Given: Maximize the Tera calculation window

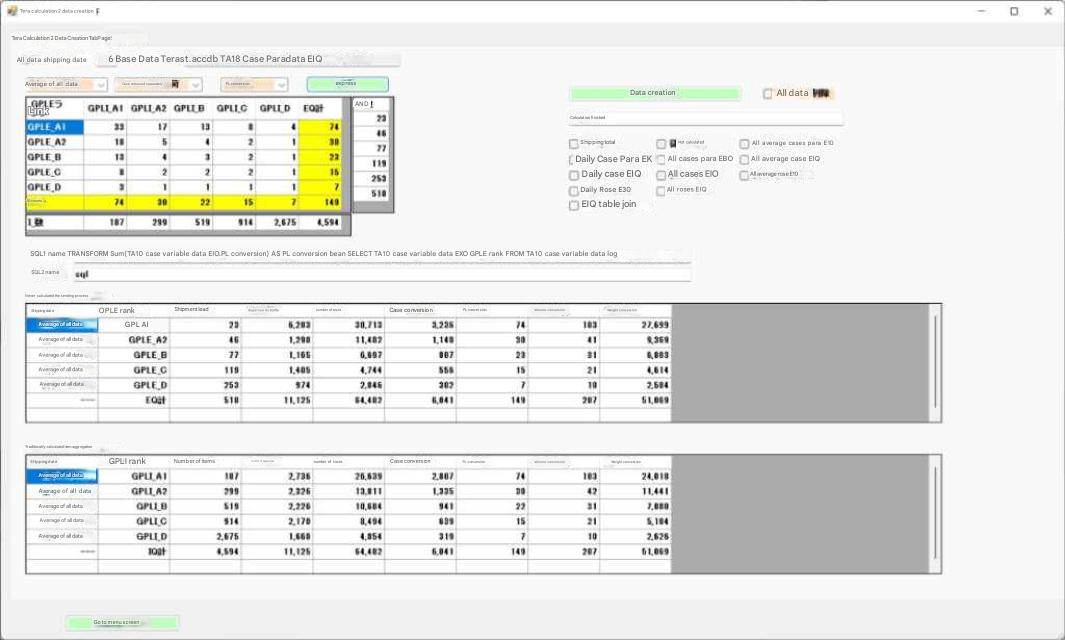Looking at the screenshot, I should tap(1013, 11).
